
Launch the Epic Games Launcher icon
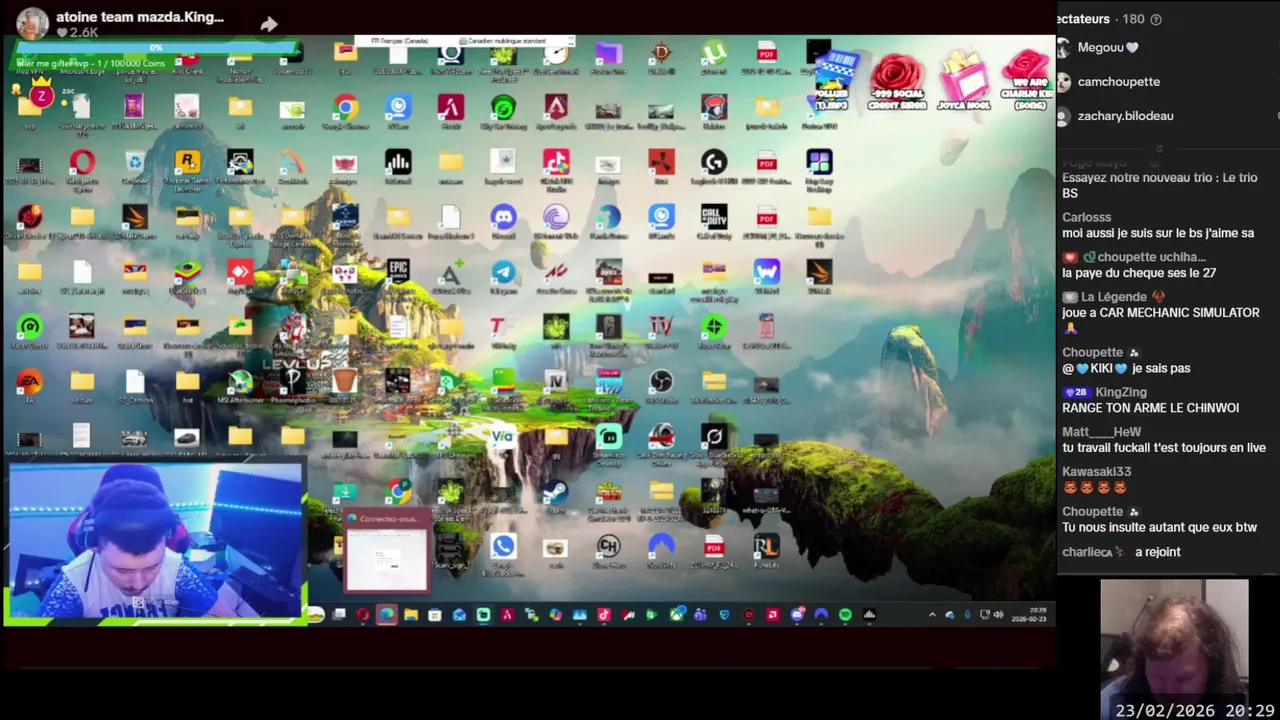[398, 271]
